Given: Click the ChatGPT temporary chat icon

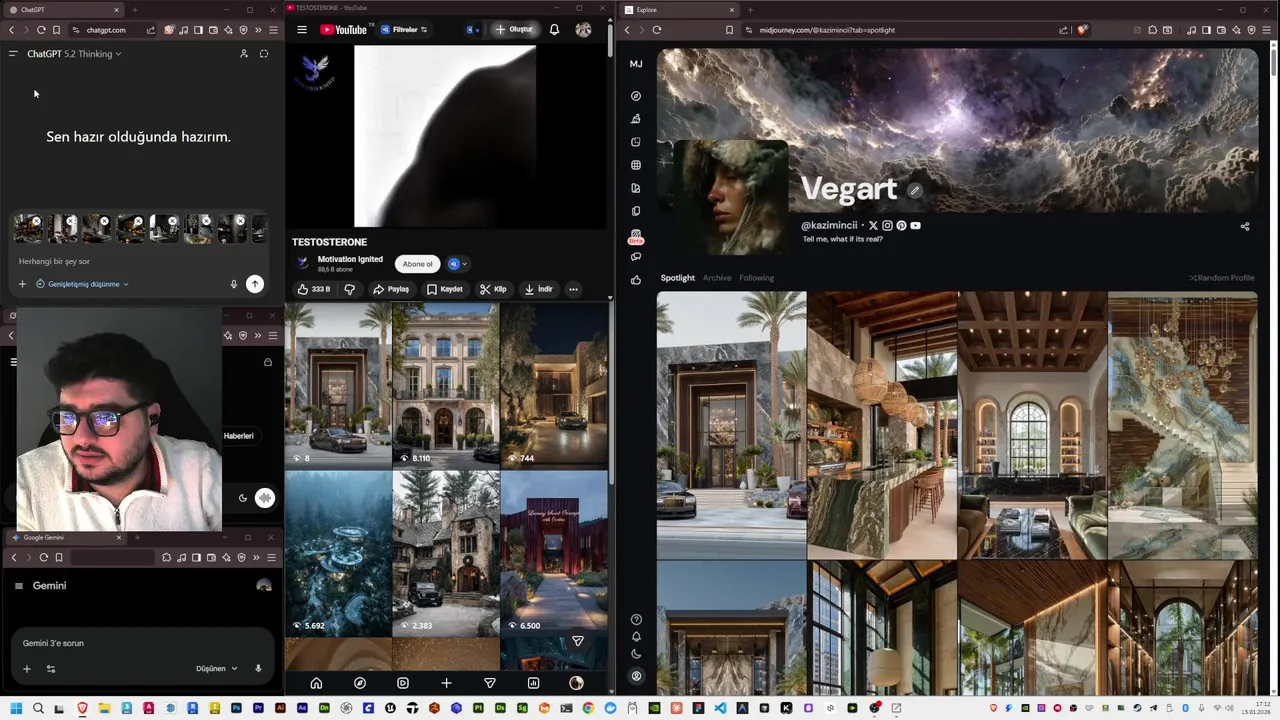Looking at the screenshot, I should pos(264,54).
